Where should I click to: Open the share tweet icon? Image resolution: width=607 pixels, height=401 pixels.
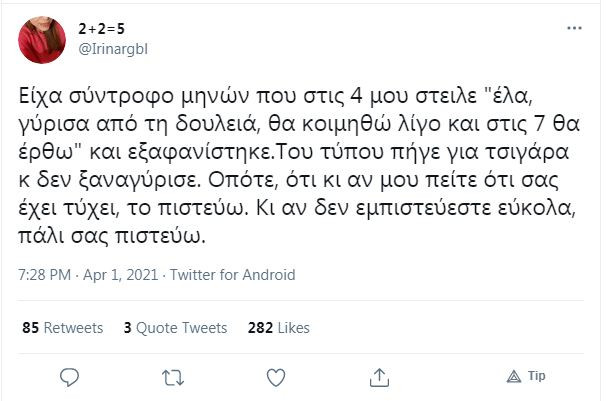(379, 377)
